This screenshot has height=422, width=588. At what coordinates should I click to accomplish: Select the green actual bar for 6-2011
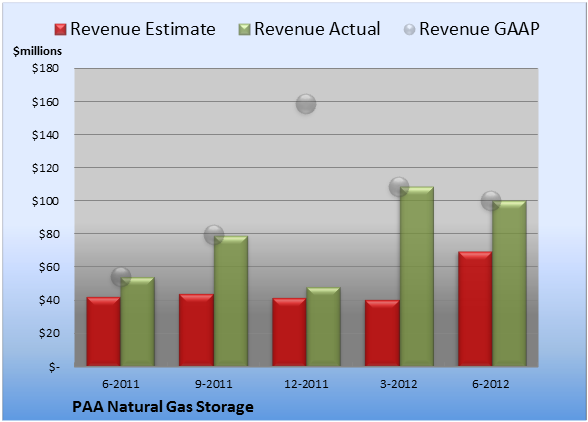[137, 321]
